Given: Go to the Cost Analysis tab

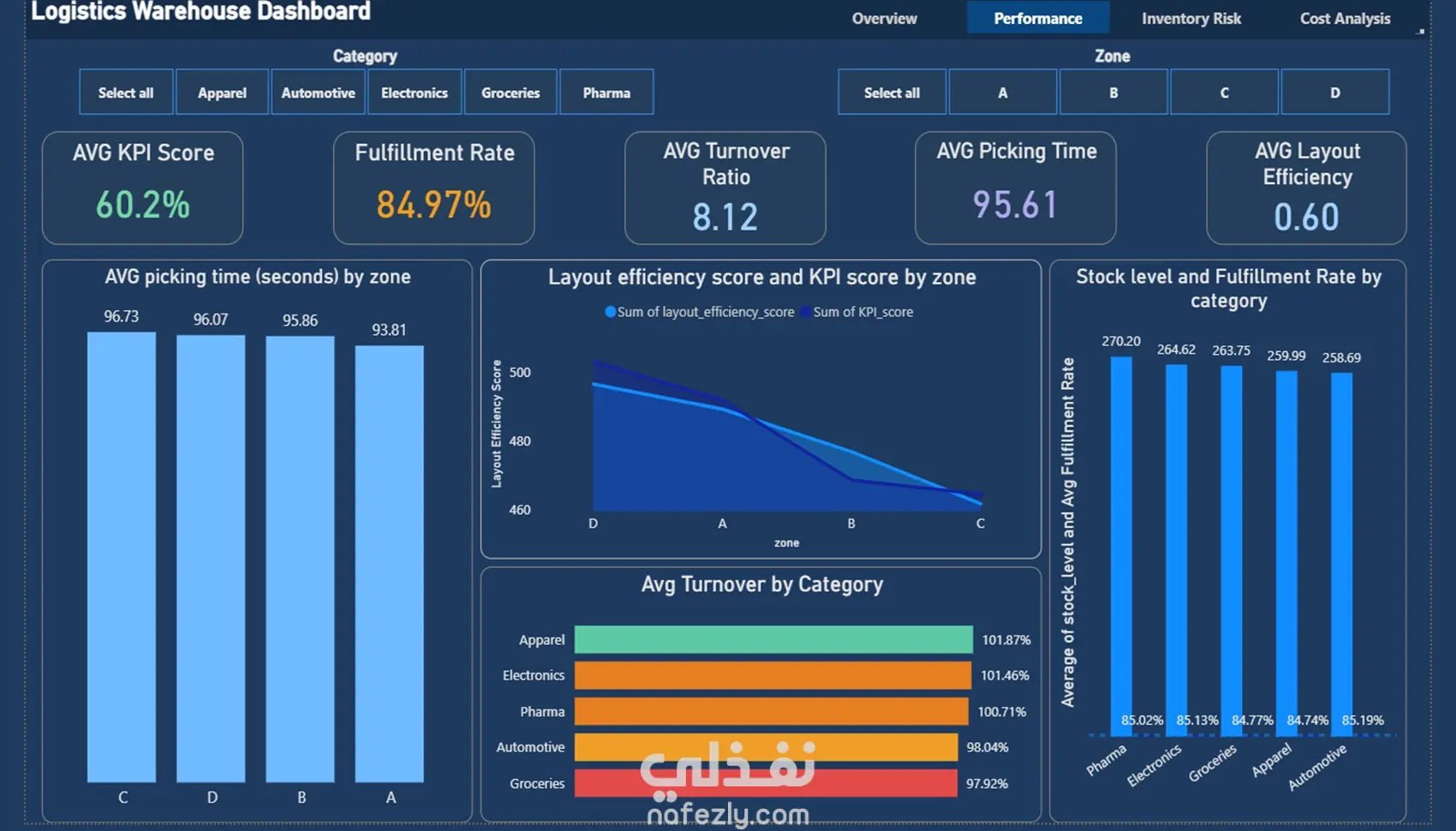Looking at the screenshot, I should pyautogui.click(x=1345, y=18).
